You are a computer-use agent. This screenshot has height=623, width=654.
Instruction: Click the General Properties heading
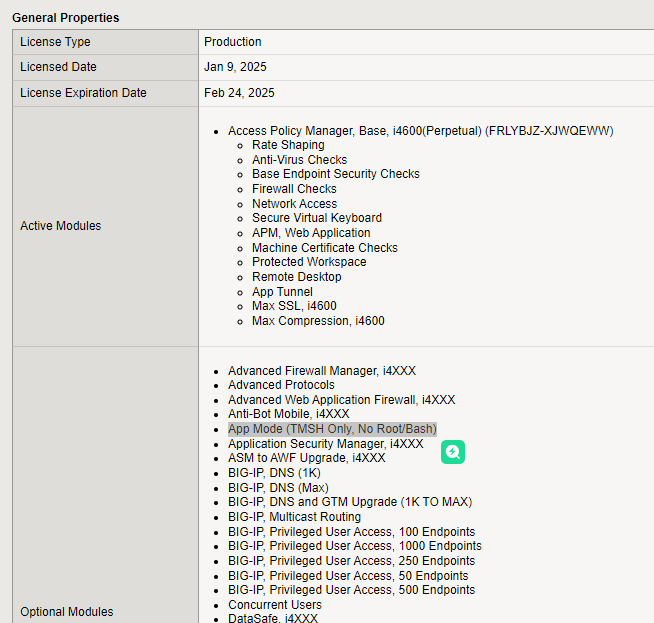(x=65, y=18)
